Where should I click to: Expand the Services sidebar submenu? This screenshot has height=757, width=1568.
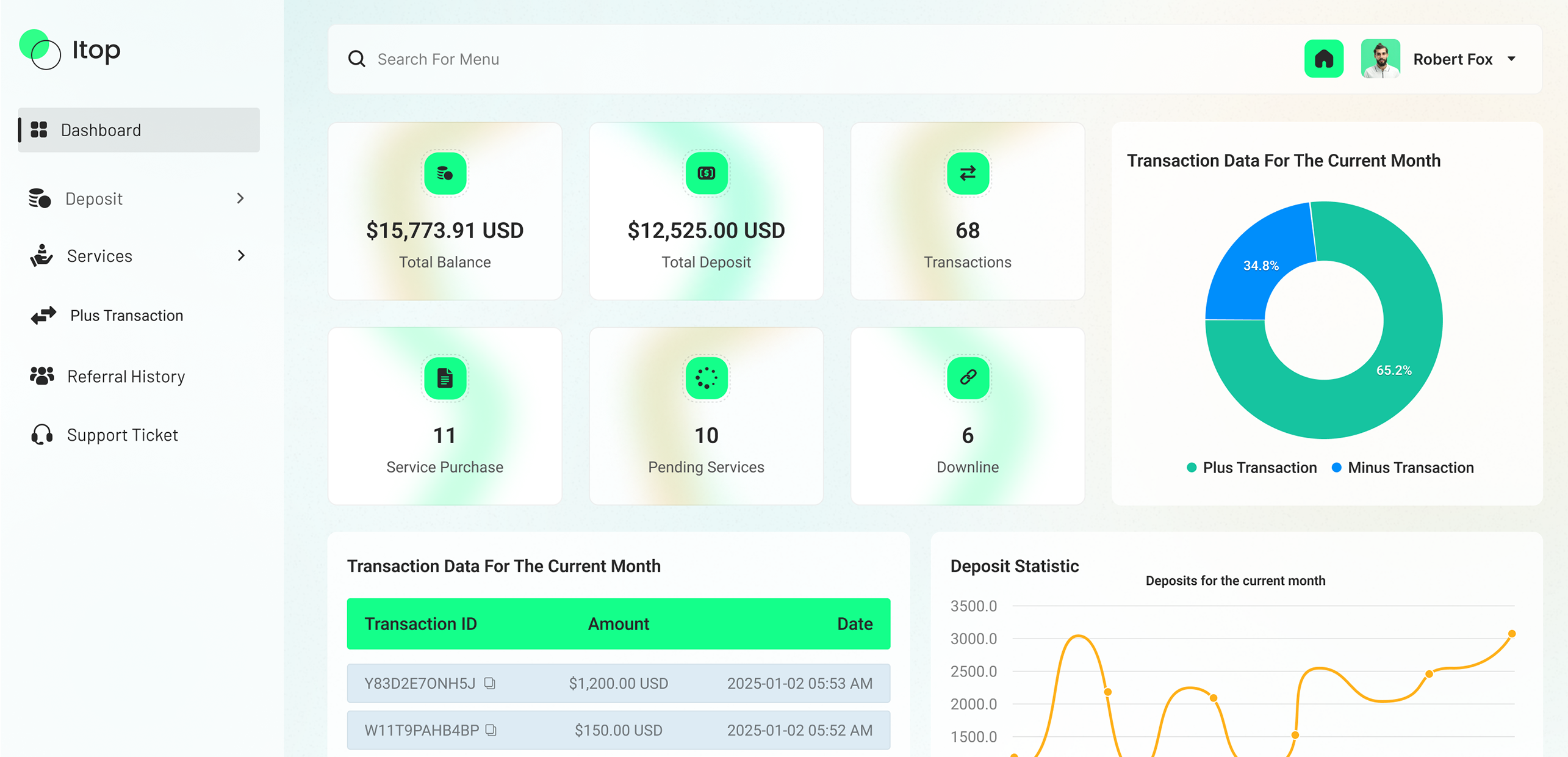coord(240,256)
